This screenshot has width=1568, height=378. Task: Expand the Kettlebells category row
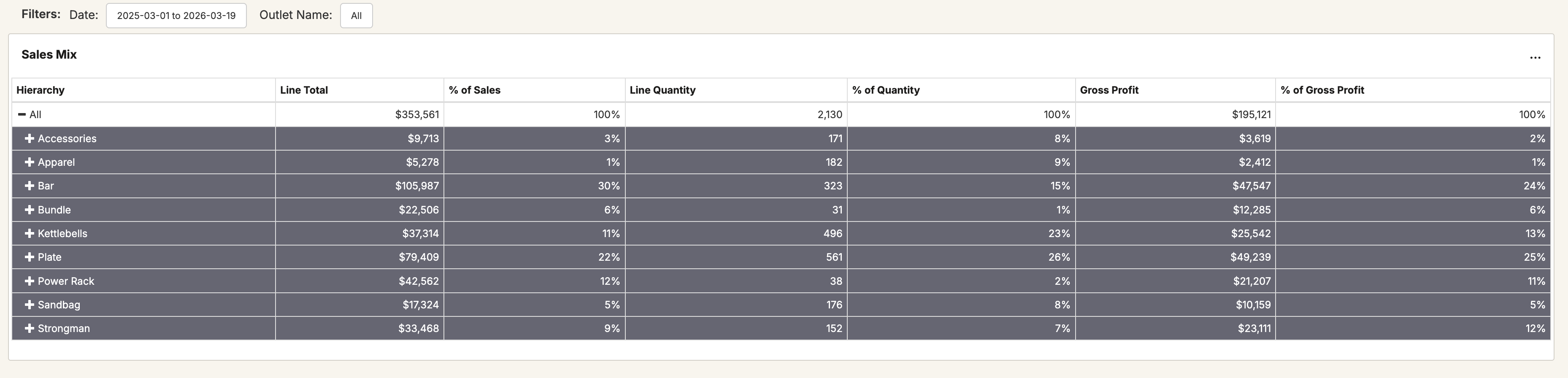pyautogui.click(x=29, y=234)
